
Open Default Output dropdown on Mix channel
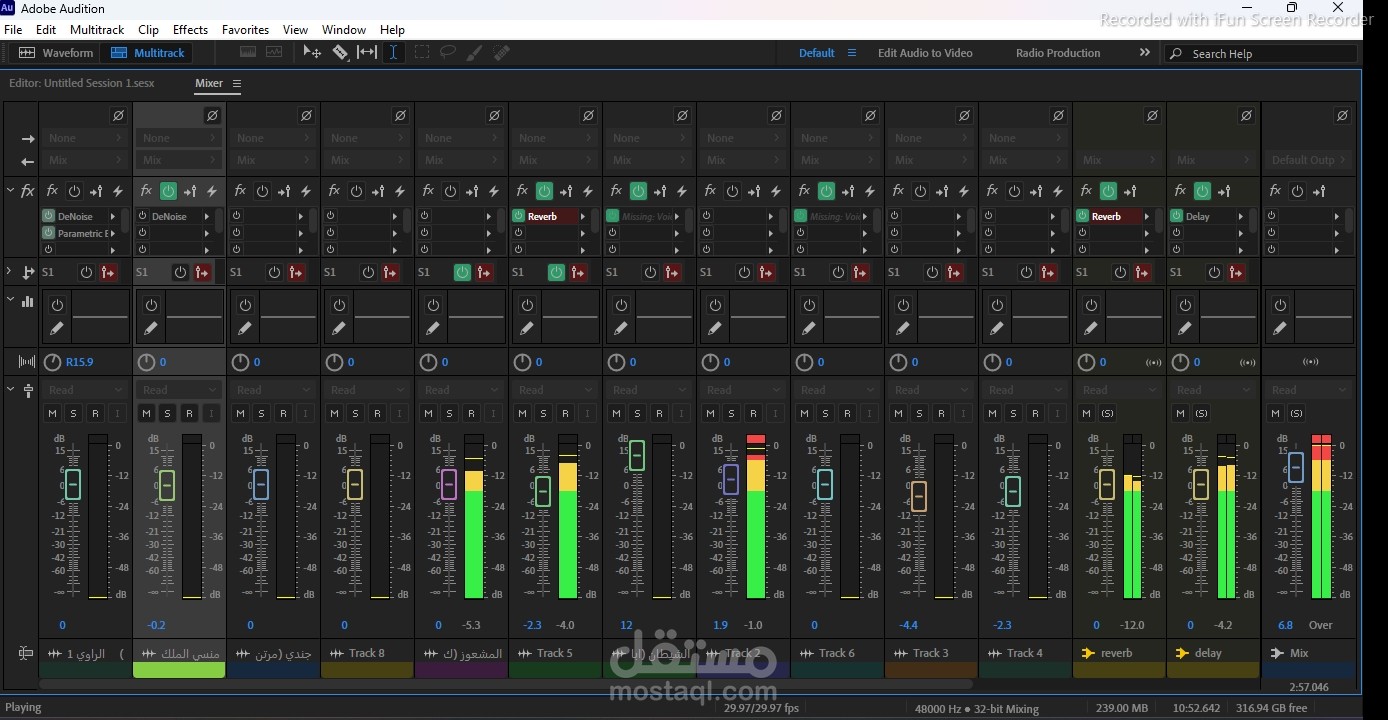1309,160
